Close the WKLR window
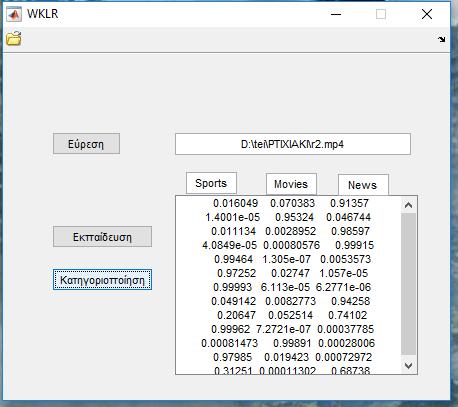 pyautogui.click(x=427, y=14)
